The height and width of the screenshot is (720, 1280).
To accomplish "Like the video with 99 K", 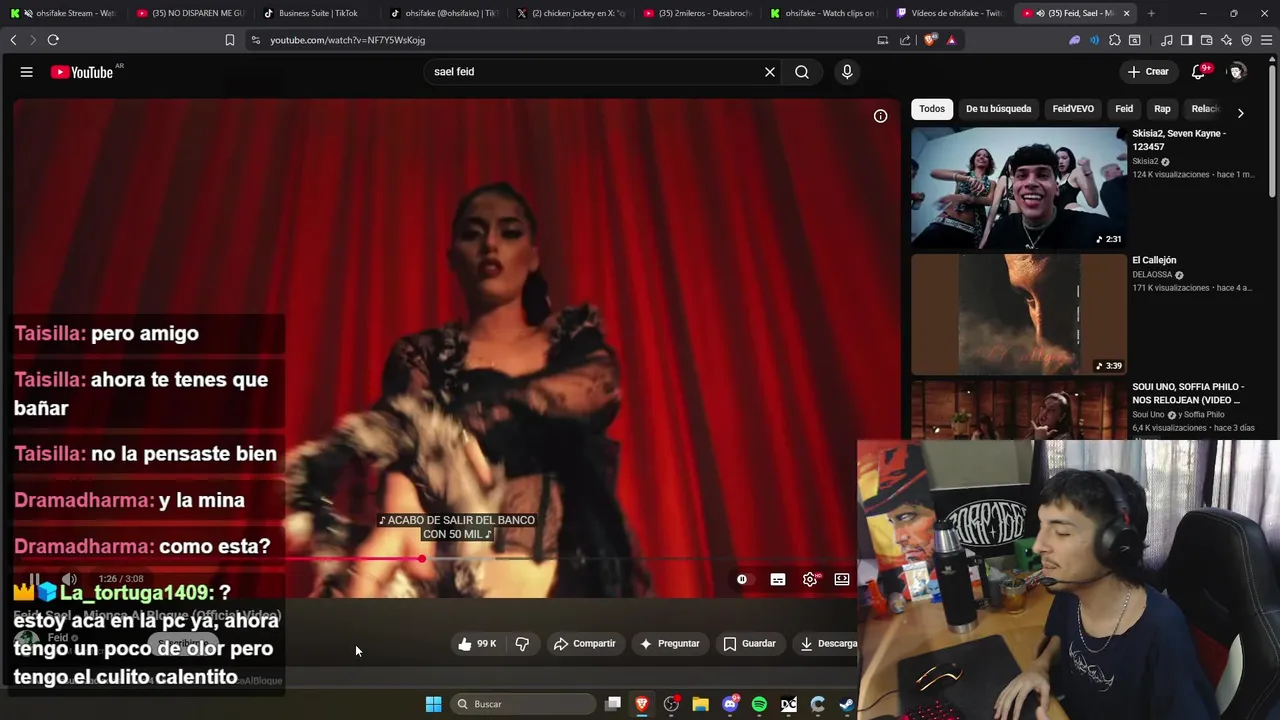I will 477,644.
